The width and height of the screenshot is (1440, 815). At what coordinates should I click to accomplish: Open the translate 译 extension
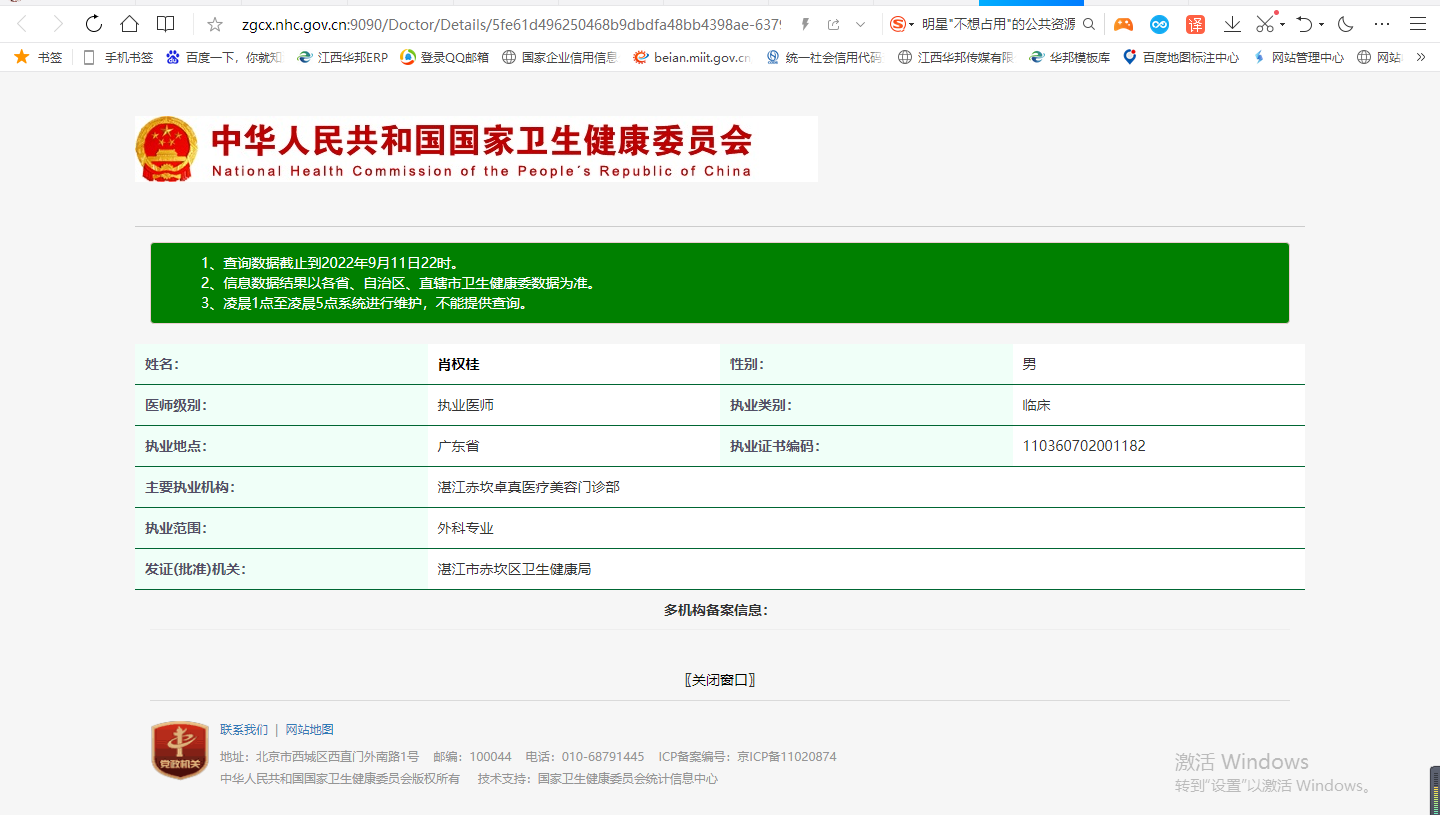pos(1195,24)
